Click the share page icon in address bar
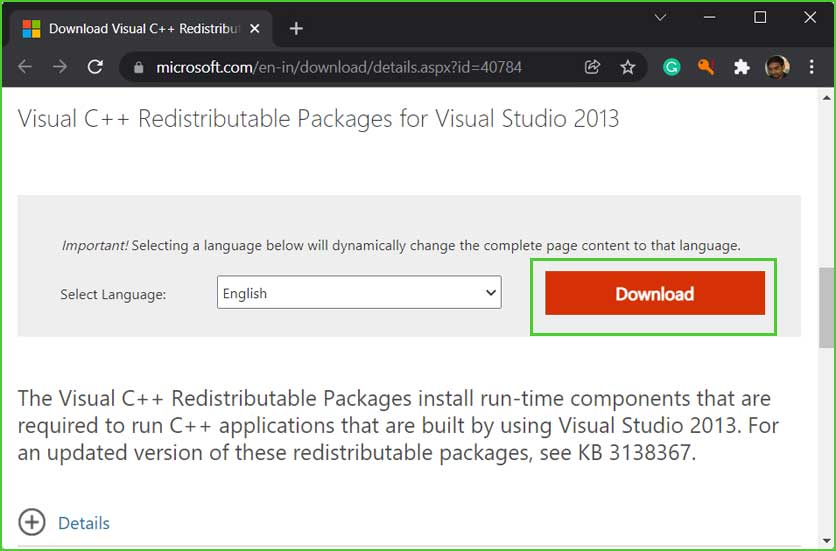The height and width of the screenshot is (551, 836). pyautogui.click(x=592, y=67)
